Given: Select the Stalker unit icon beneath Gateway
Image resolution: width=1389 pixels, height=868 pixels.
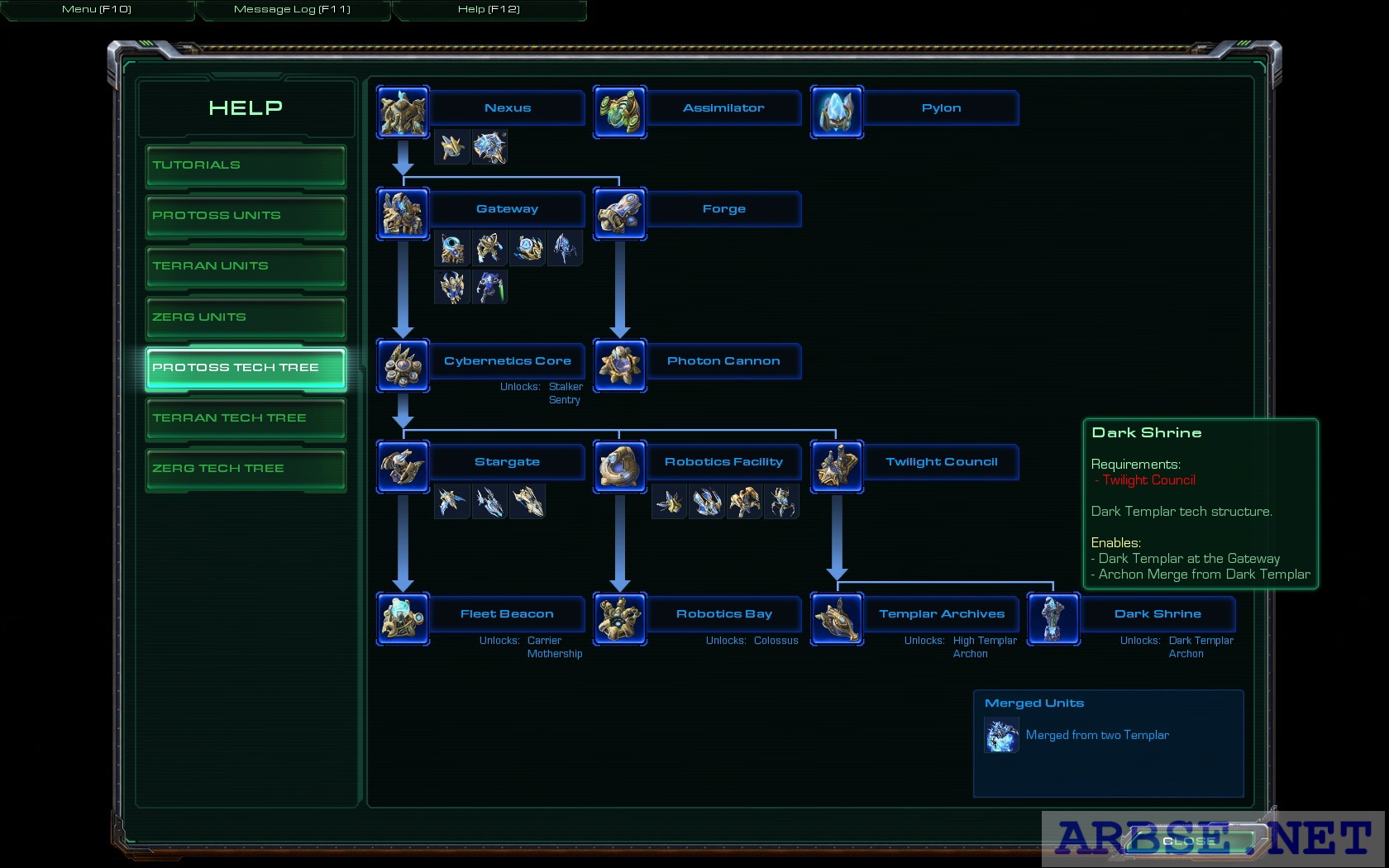Looking at the screenshot, I should pos(565,248).
